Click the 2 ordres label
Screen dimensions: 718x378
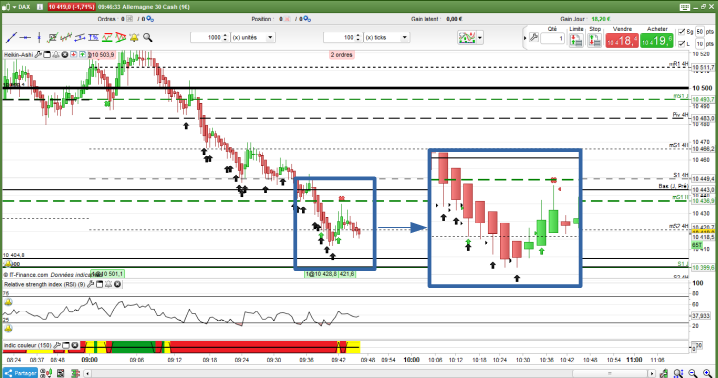tap(342, 55)
